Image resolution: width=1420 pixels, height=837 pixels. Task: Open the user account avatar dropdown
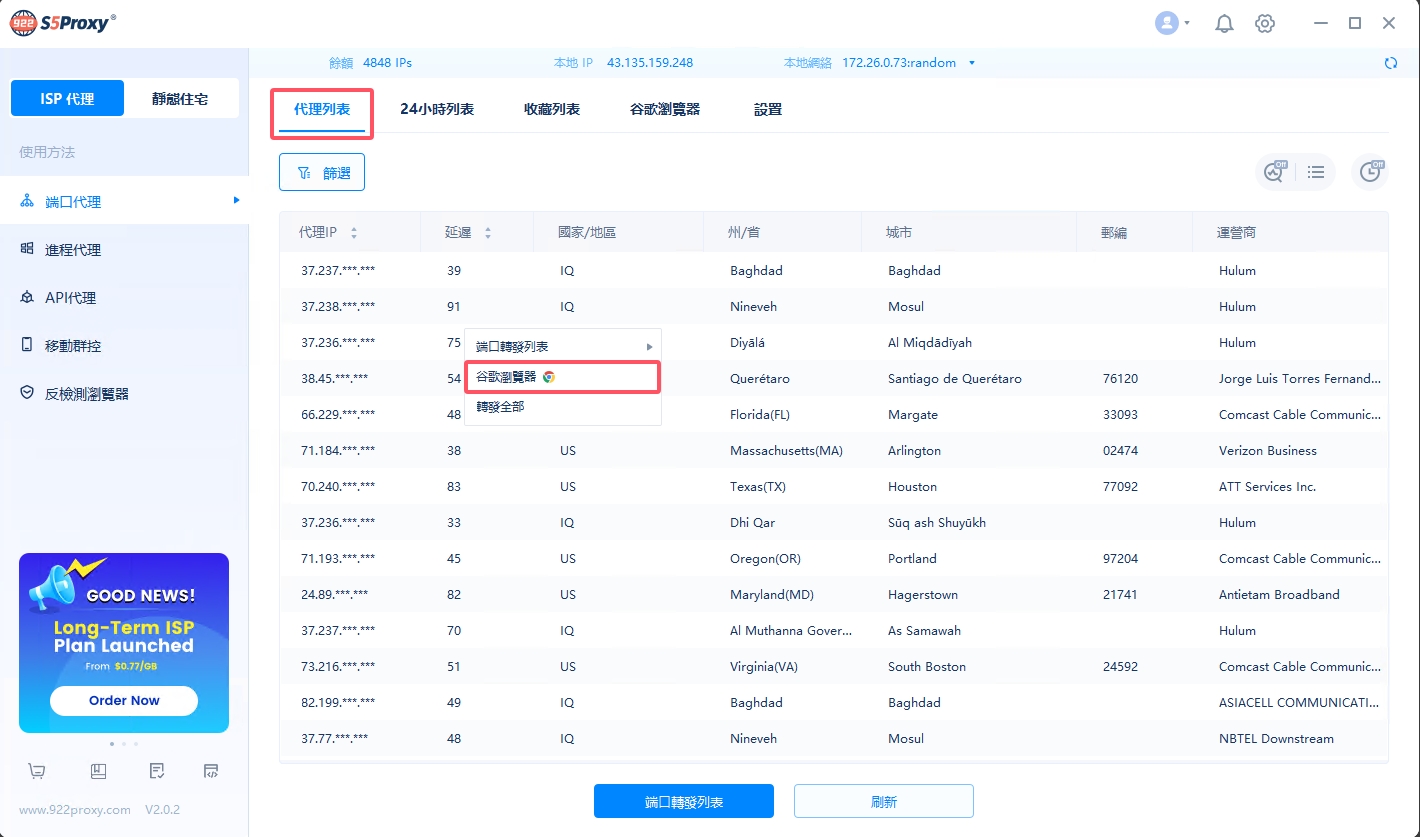[x=1171, y=24]
